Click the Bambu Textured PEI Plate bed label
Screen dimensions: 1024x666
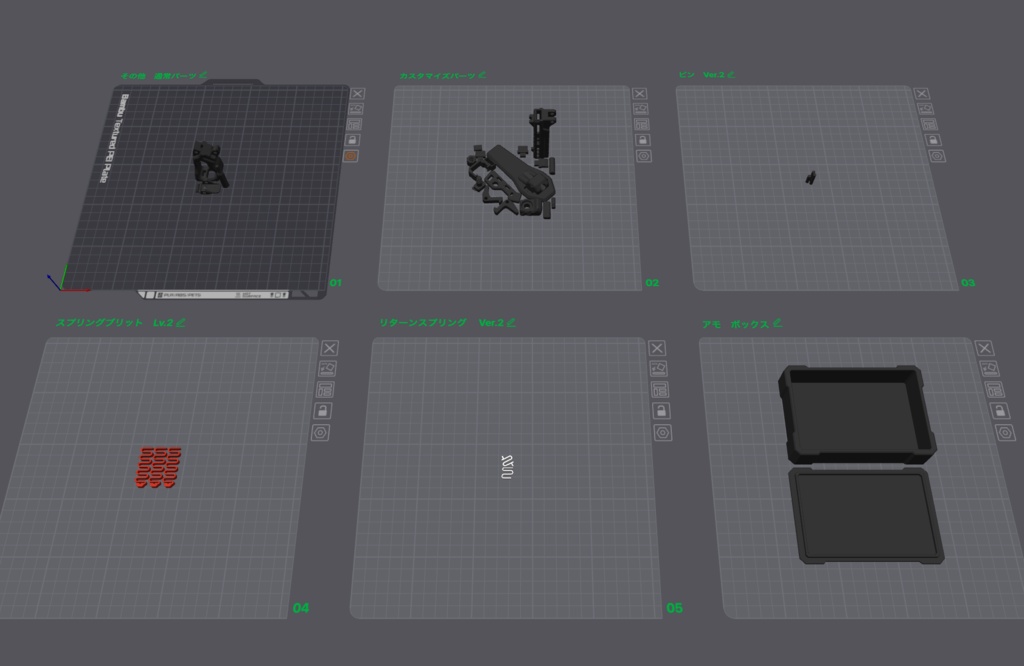click(115, 138)
